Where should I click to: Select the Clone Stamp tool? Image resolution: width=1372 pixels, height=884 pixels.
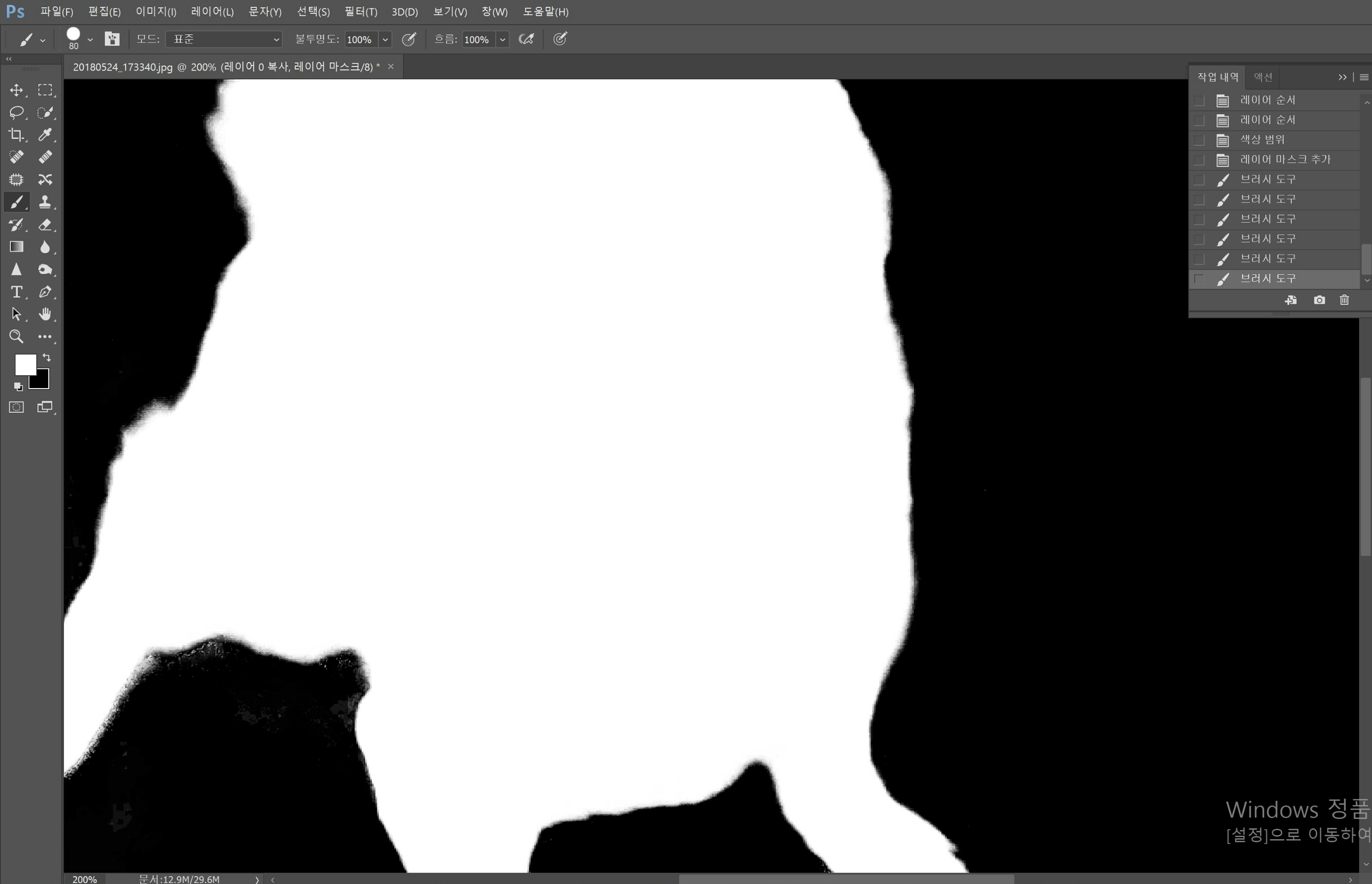click(x=45, y=202)
